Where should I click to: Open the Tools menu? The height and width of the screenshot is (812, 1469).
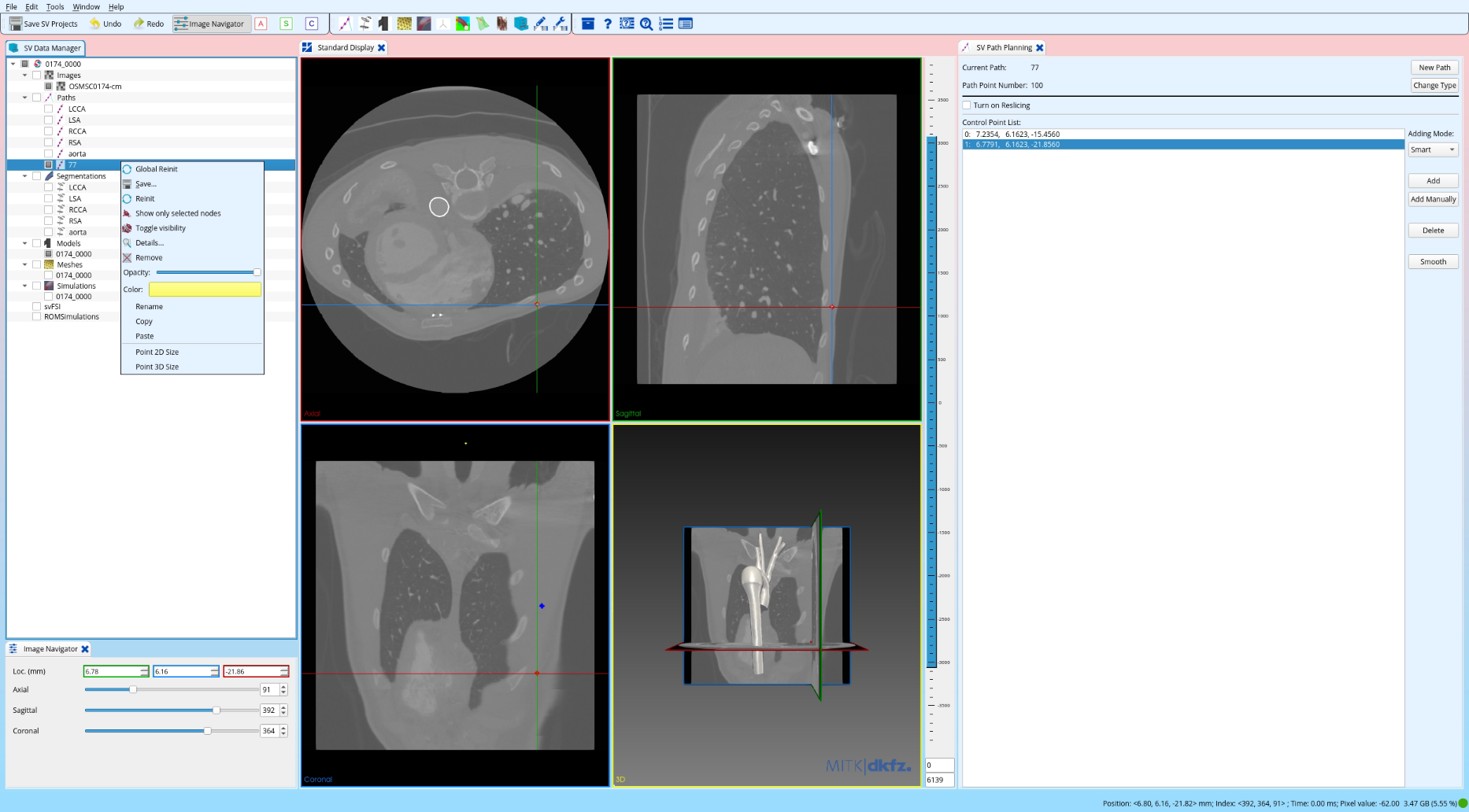[x=54, y=6]
